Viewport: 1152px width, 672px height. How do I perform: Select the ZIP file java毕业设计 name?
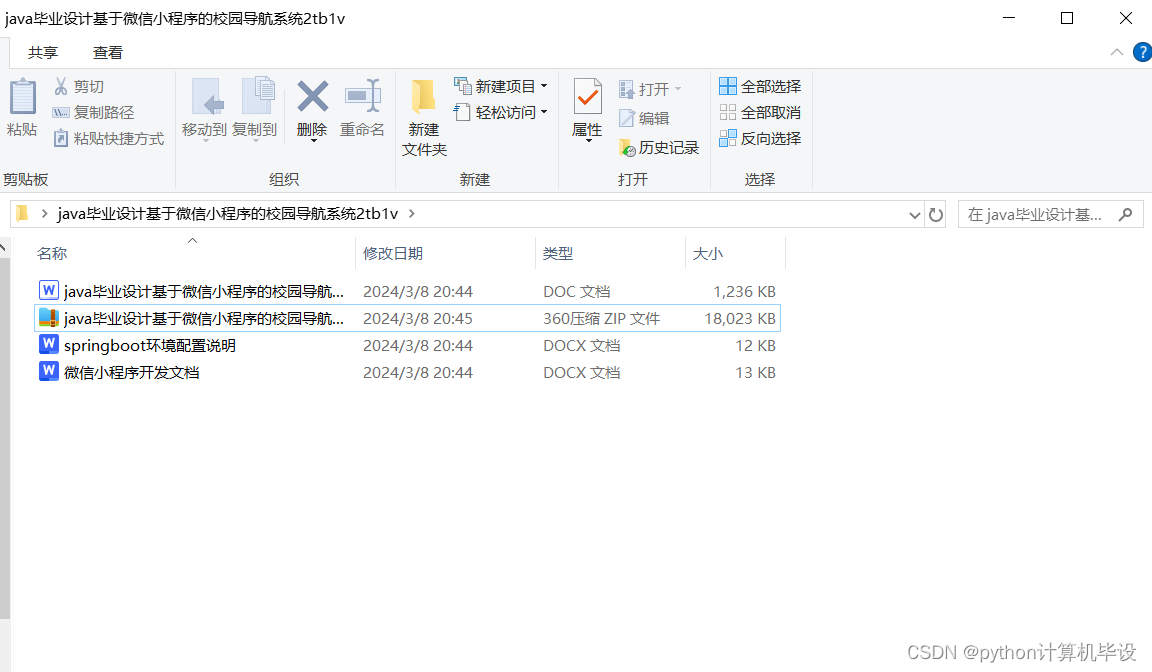(x=204, y=319)
